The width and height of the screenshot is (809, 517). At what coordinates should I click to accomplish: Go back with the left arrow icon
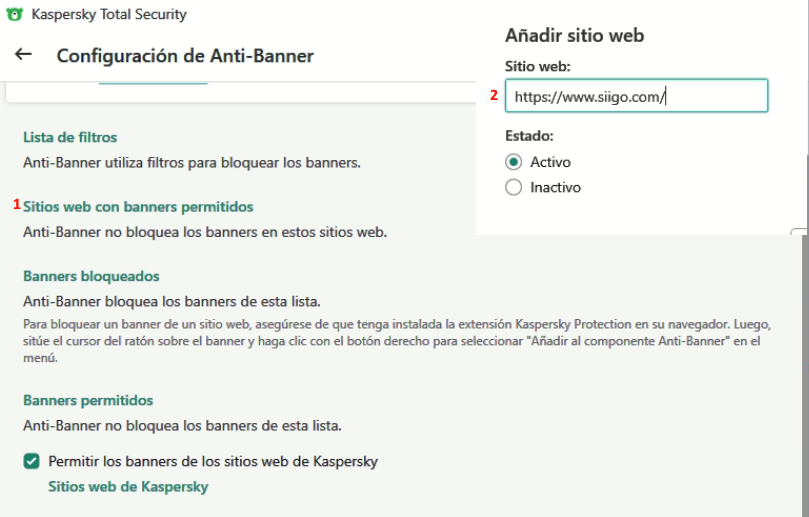point(23,54)
